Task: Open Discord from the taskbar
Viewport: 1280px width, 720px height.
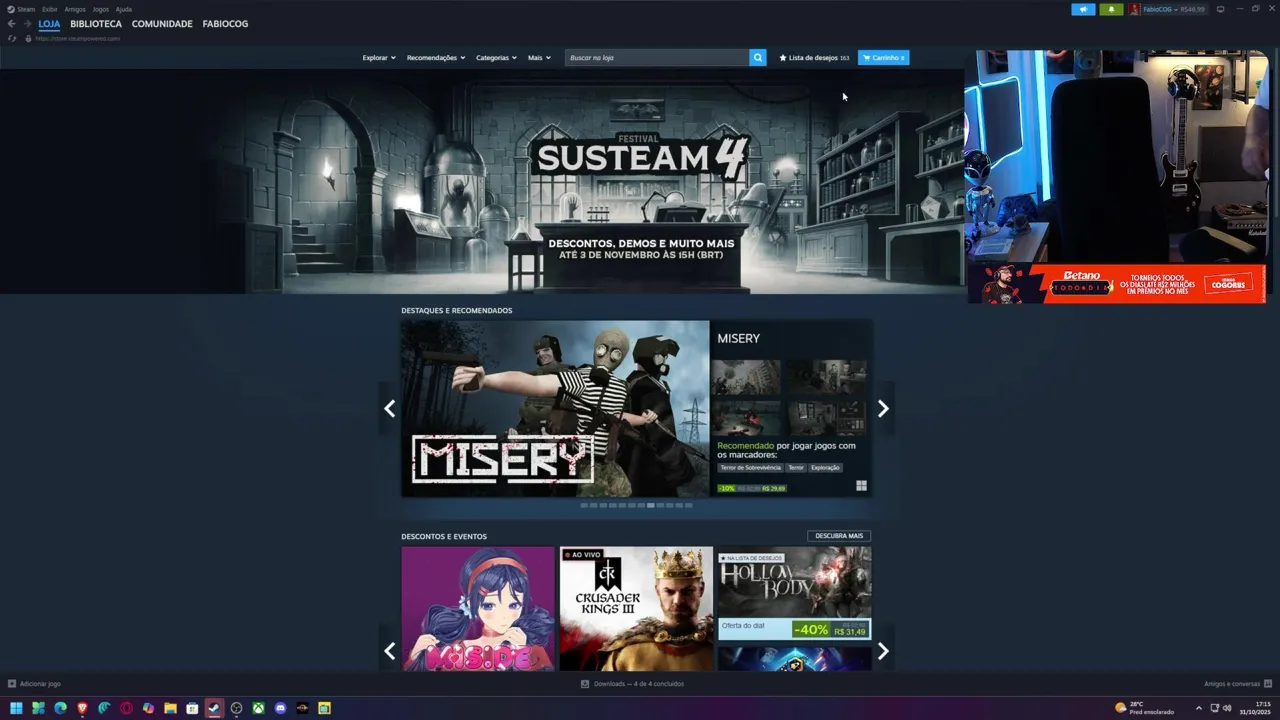Action: coord(280,708)
